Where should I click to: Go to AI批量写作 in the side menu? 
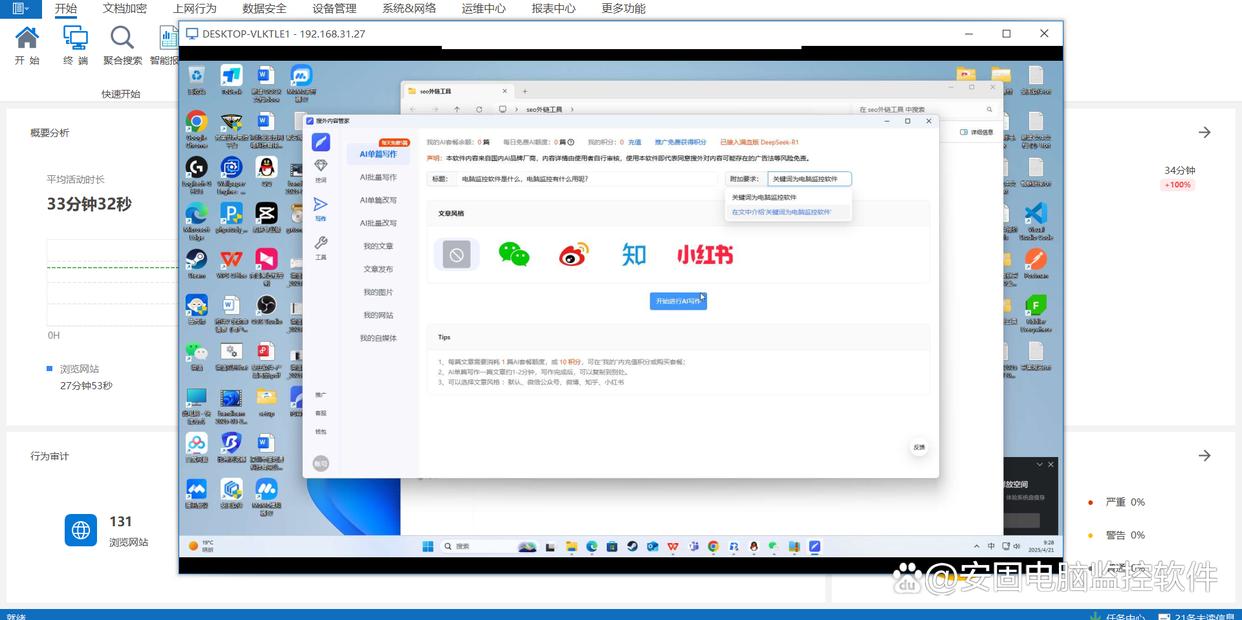click(378, 177)
